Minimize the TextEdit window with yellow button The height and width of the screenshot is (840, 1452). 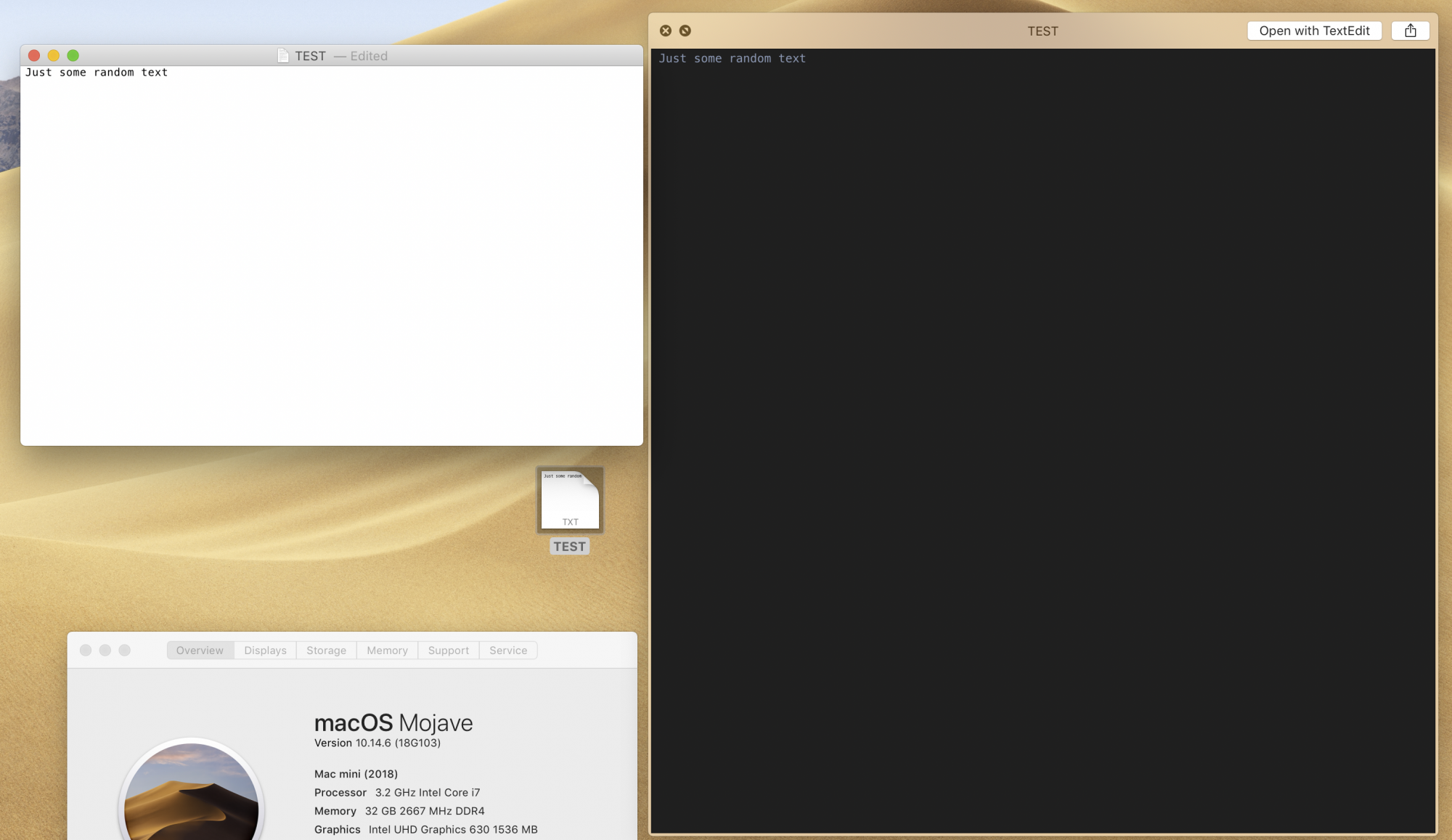coord(54,55)
